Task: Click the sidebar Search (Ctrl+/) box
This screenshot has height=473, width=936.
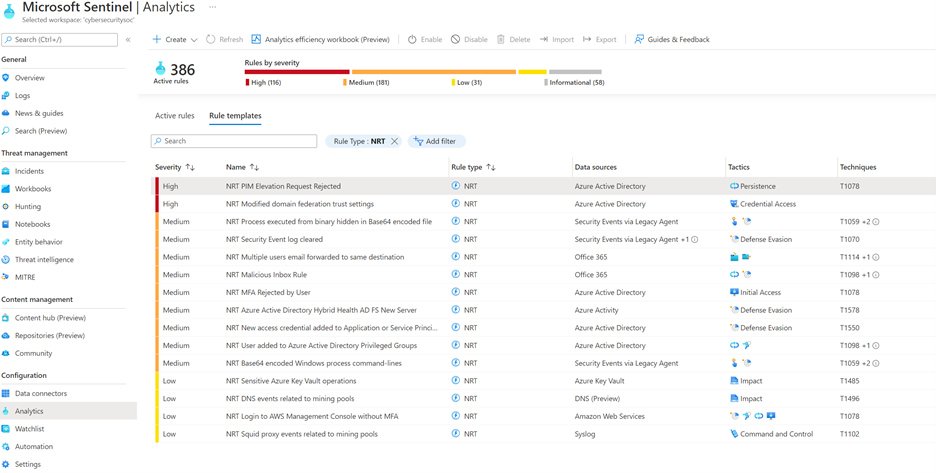Action: tap(60, 39)
